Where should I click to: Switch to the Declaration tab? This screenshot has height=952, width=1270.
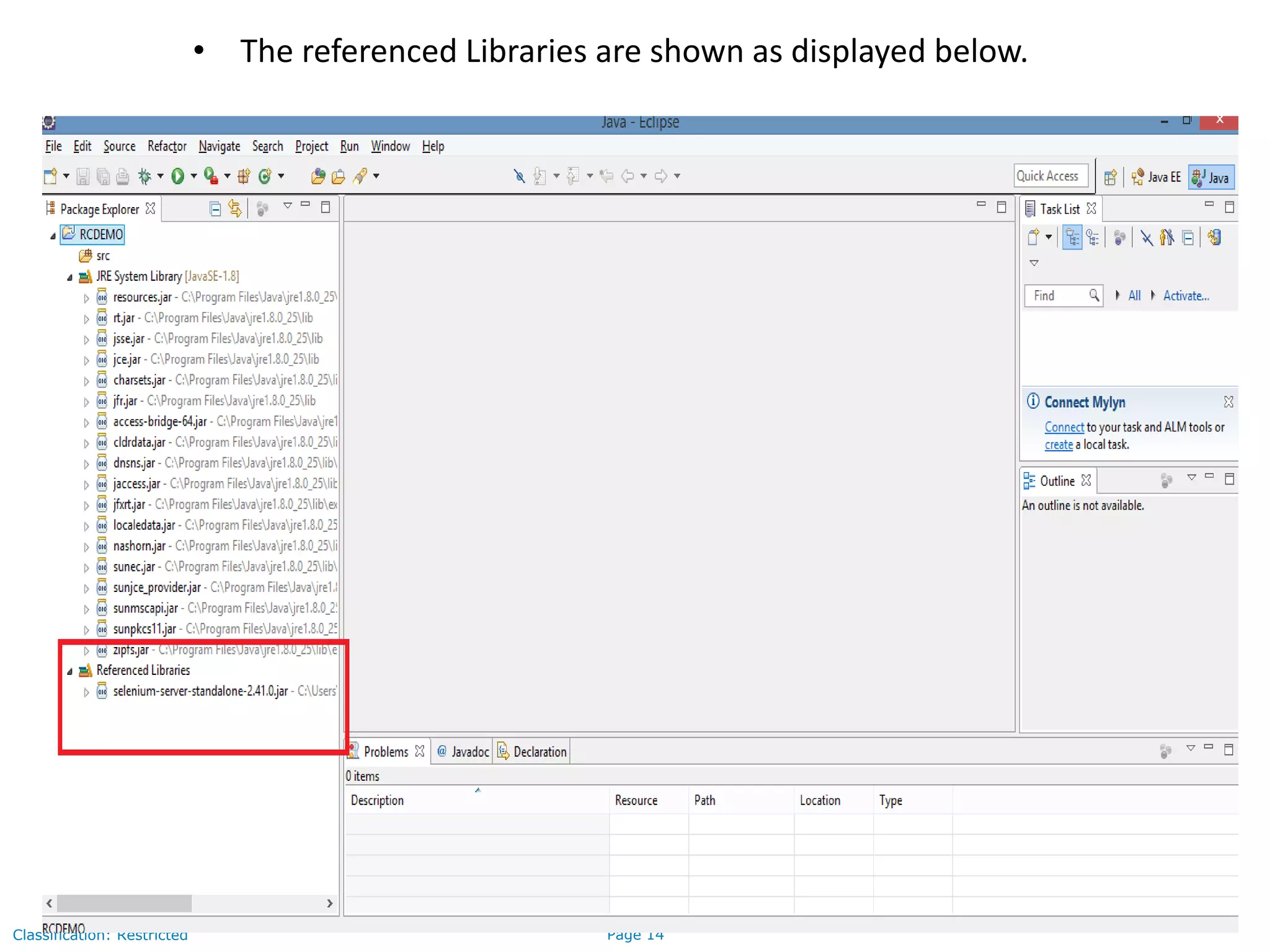533,752
